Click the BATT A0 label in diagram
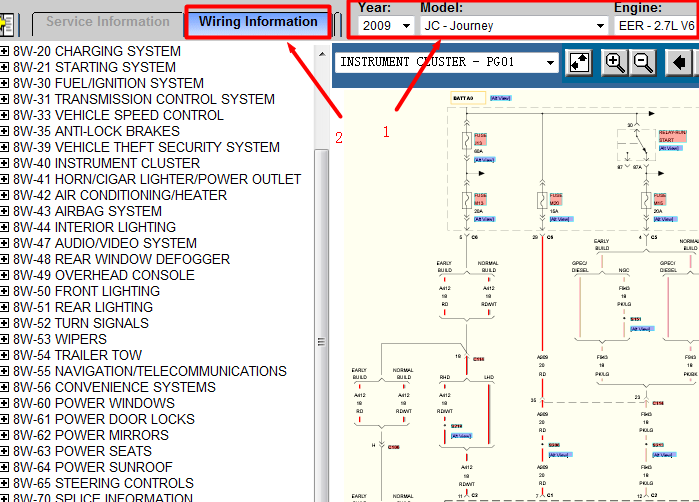The height and width of the screenshot is (502, 699). pos(468,98)
